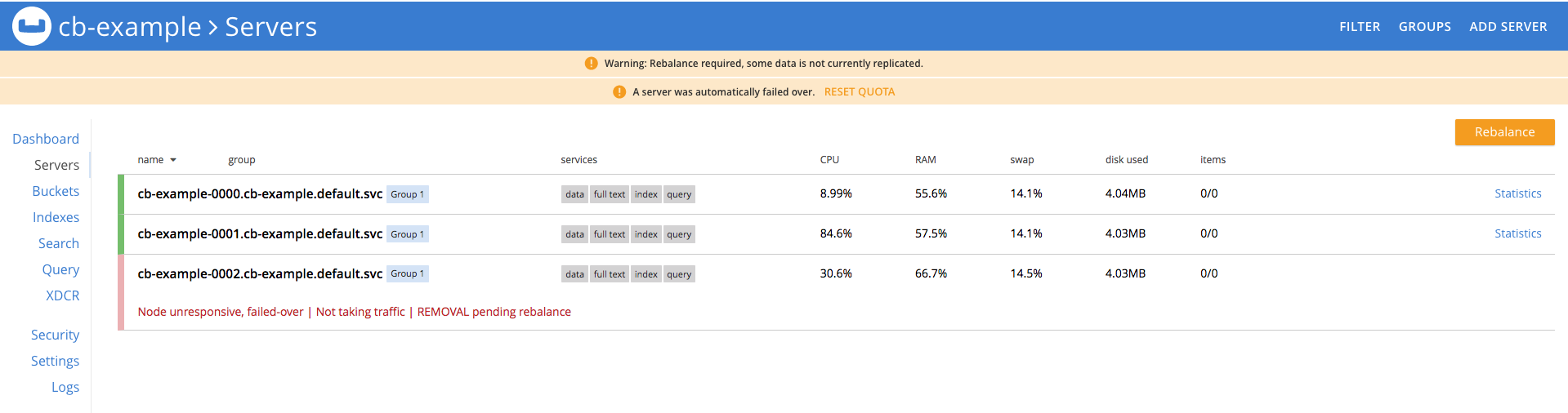Viewport: 1568px width, 413px height.
Task: View Statistics for cb-example-0001 server
Action: click(1517, 233)
